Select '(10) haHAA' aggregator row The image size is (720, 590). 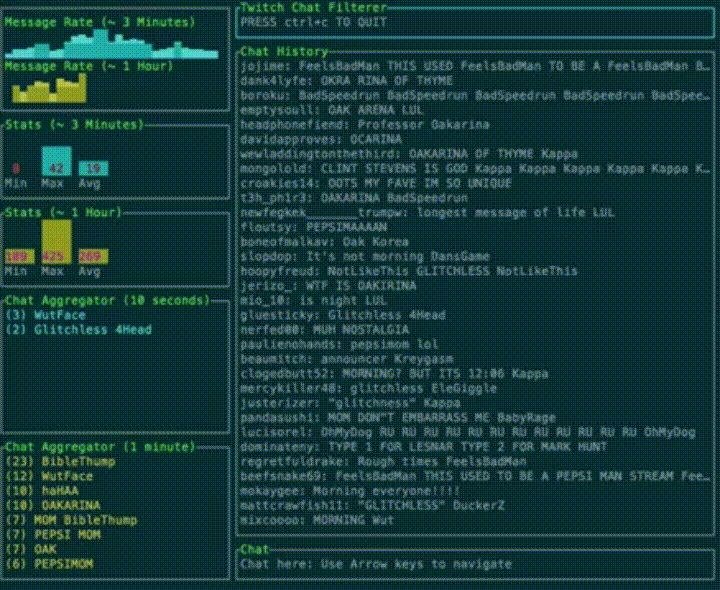pyautogui.click(x=42, y=491)
